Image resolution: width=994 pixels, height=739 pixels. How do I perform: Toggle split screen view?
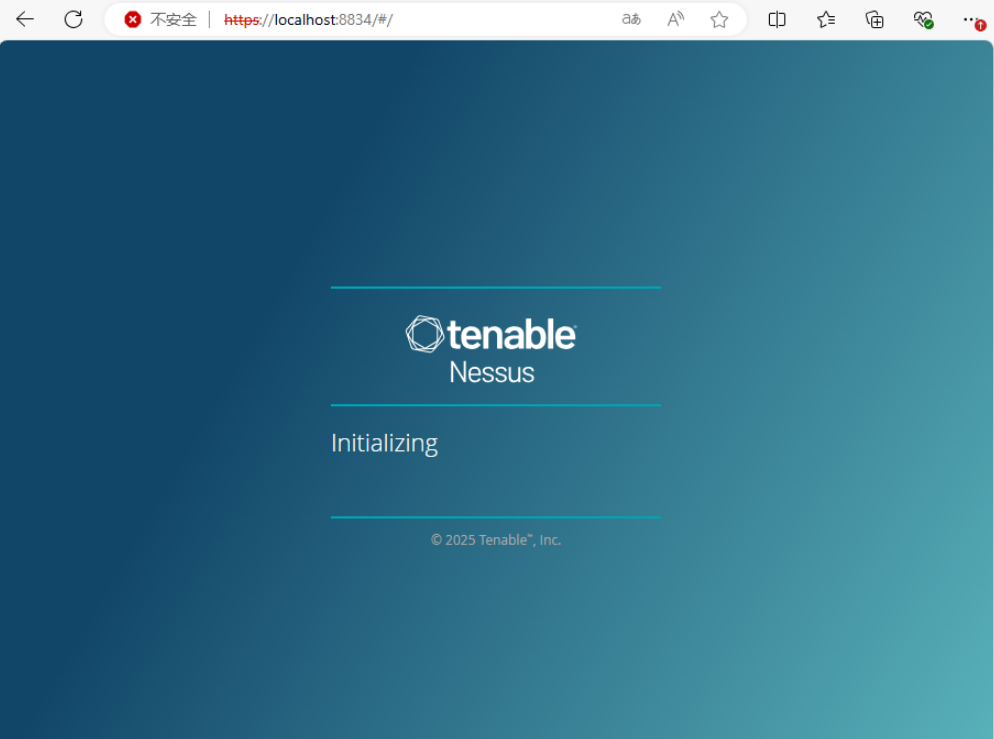pyautogui.click(x=777, y=20)
